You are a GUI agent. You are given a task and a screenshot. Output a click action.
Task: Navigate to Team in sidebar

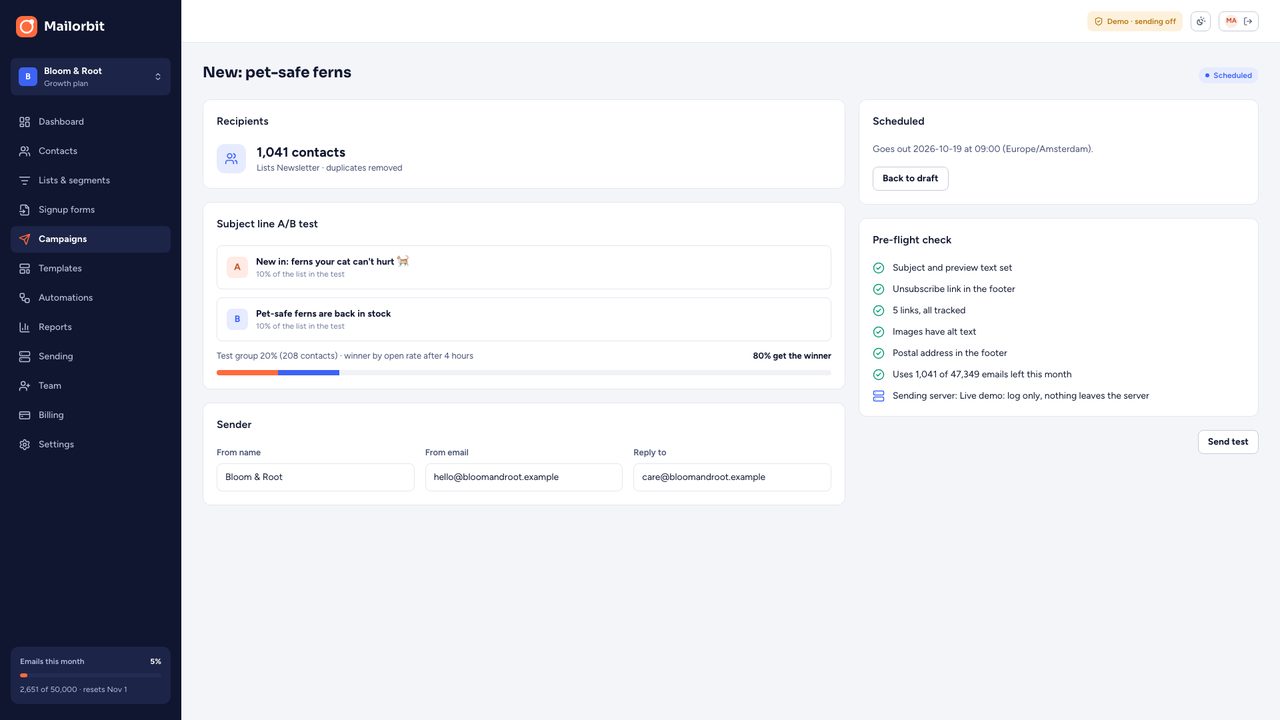[91, 386]
